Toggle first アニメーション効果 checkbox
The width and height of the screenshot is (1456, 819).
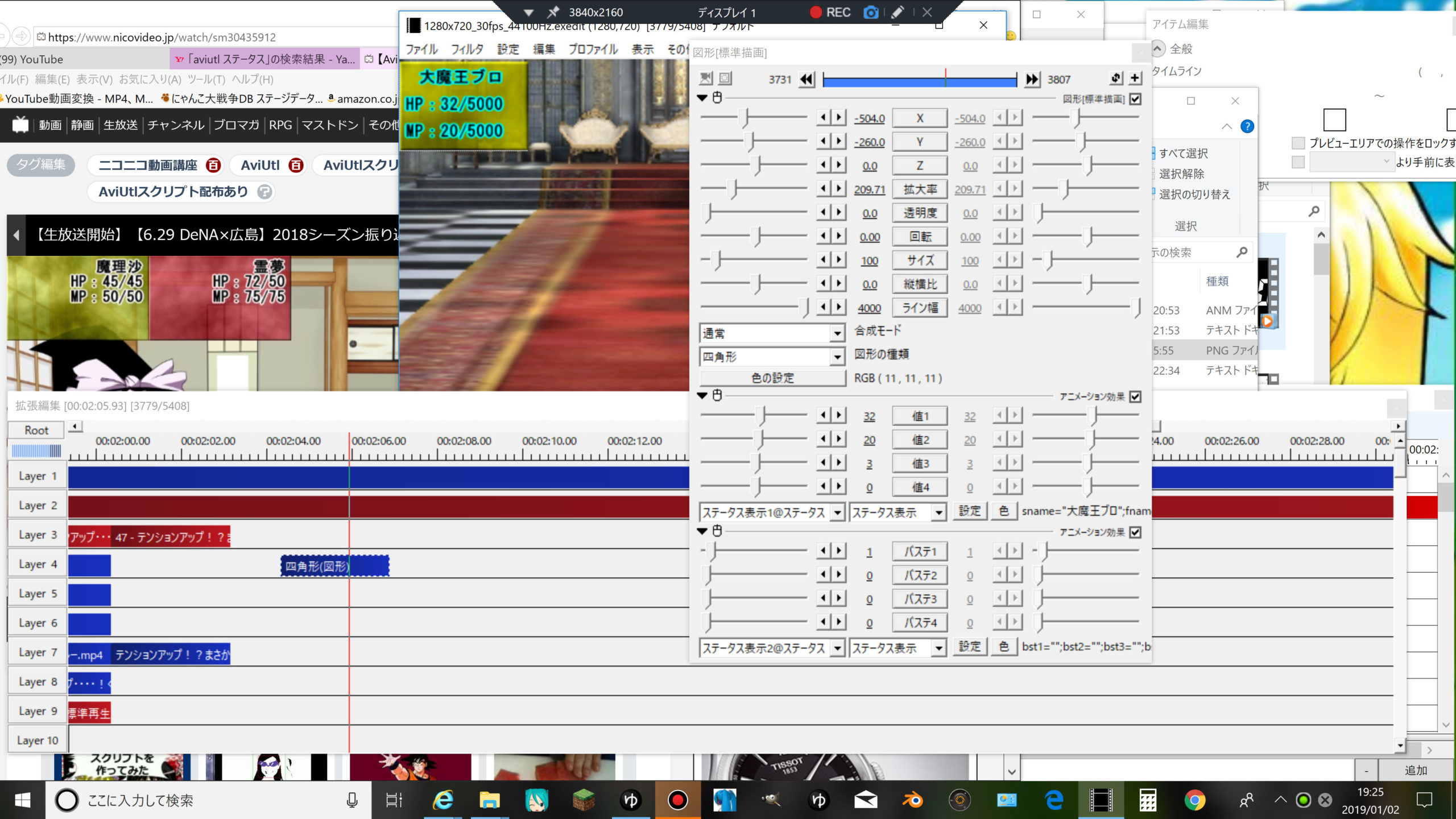(x=1135, y=396)
